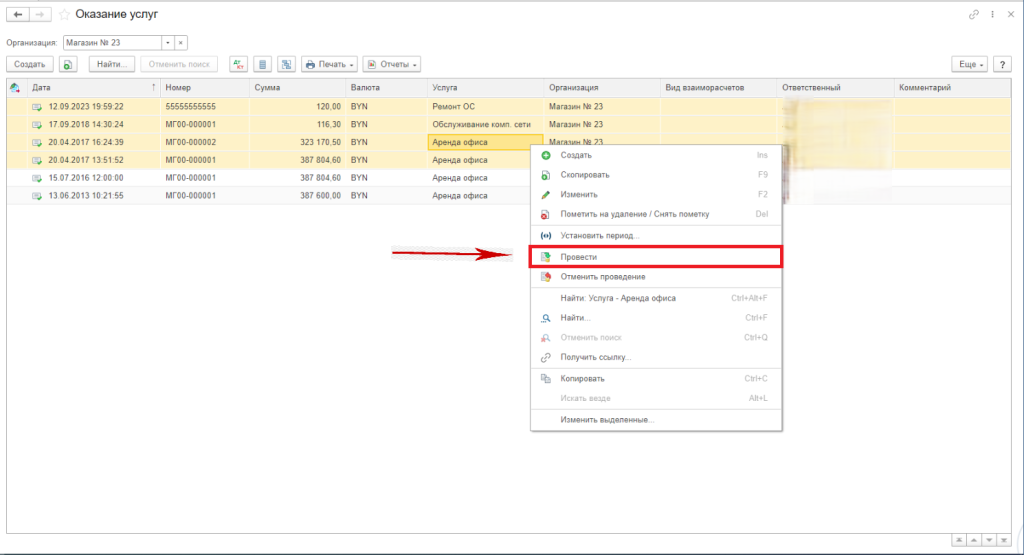Click the Найти... toolbar button
Screen dimensions: 1024x555
click(x=111, y=64)
